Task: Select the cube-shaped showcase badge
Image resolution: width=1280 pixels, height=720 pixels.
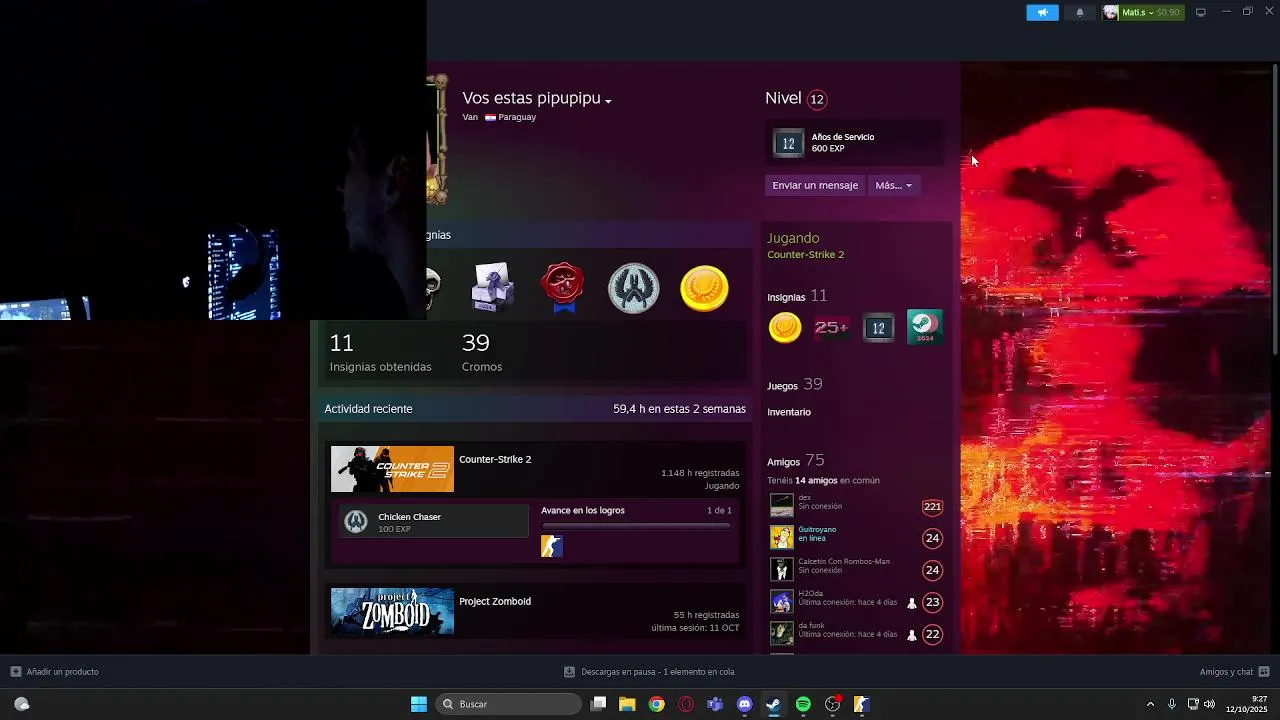Action: tap(492, 288)
